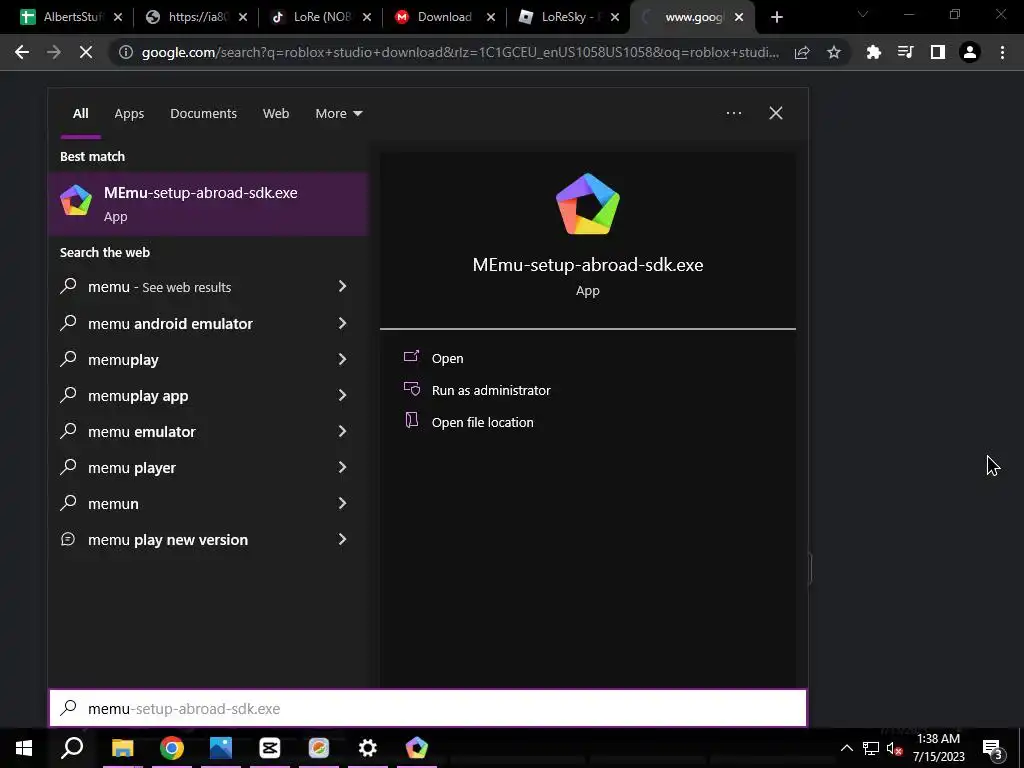Open the search panel options ellipsis menu
The image size is (1024, 768).
click(734, 113)
